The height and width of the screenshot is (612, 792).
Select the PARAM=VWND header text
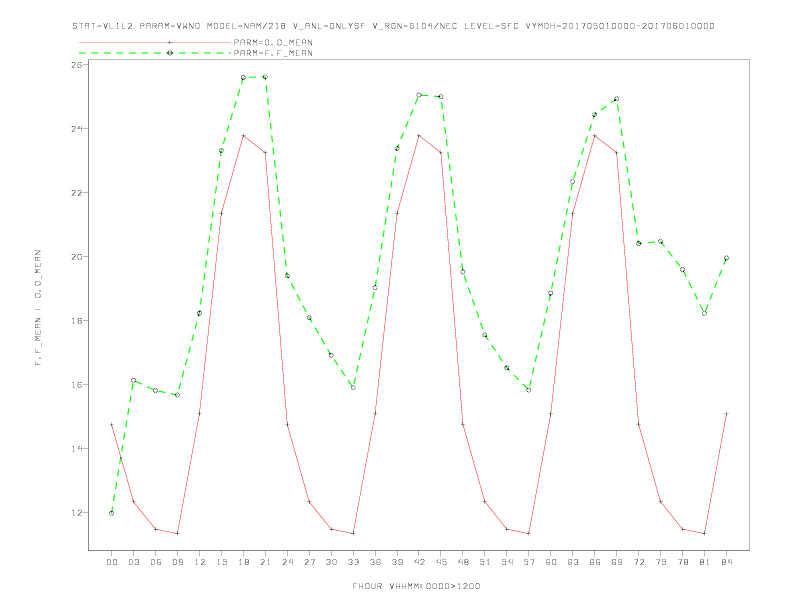170,26
